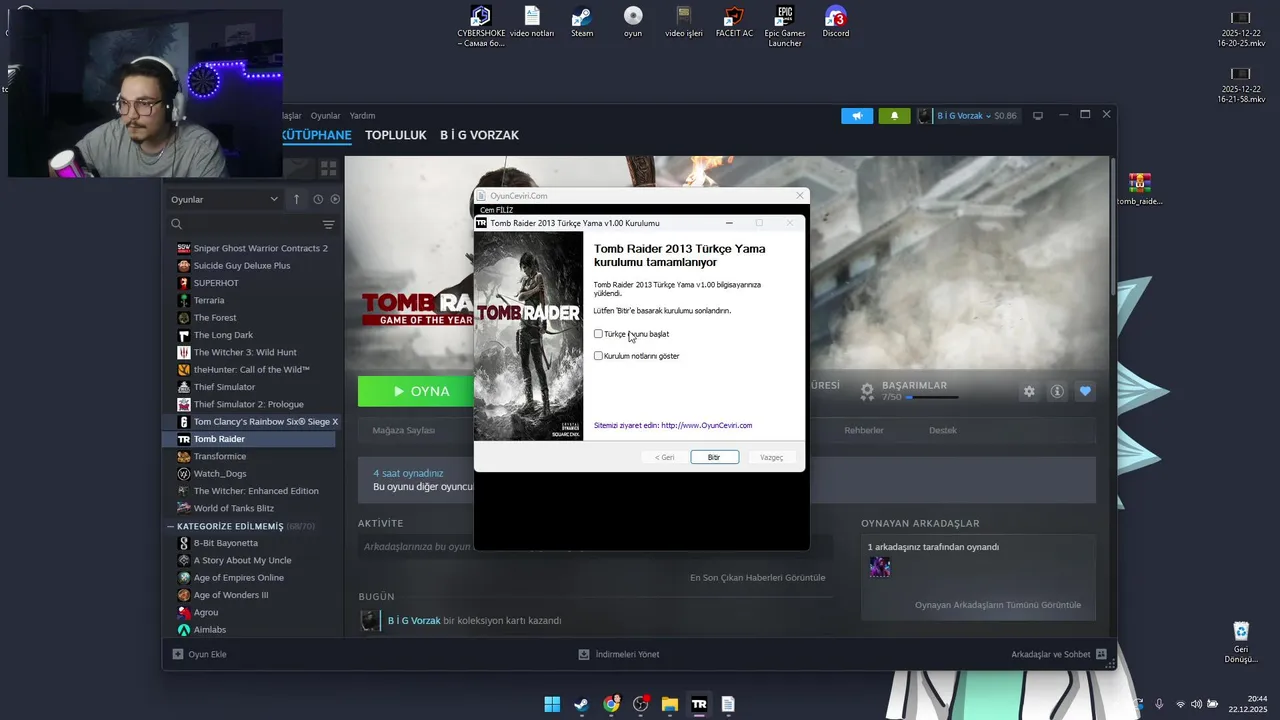Screen dimensions: 1280x720
Task: Open the www.OyunCeviri.com link
Action: coord(706,425)
